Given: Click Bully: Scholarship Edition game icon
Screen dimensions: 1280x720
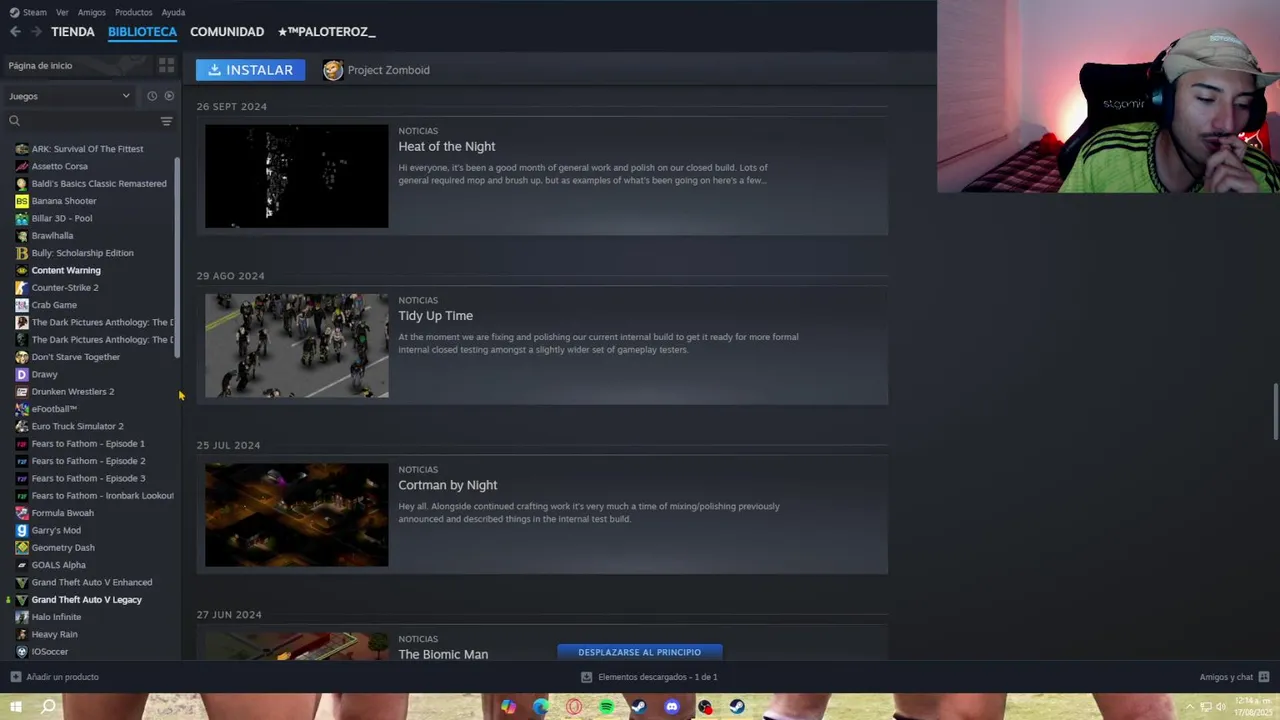Looking at the screenshot, I should [22, 253].
